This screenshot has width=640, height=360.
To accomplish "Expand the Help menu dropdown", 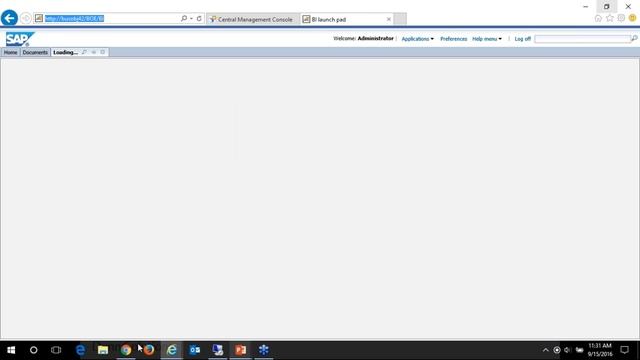I will point(487,39).
